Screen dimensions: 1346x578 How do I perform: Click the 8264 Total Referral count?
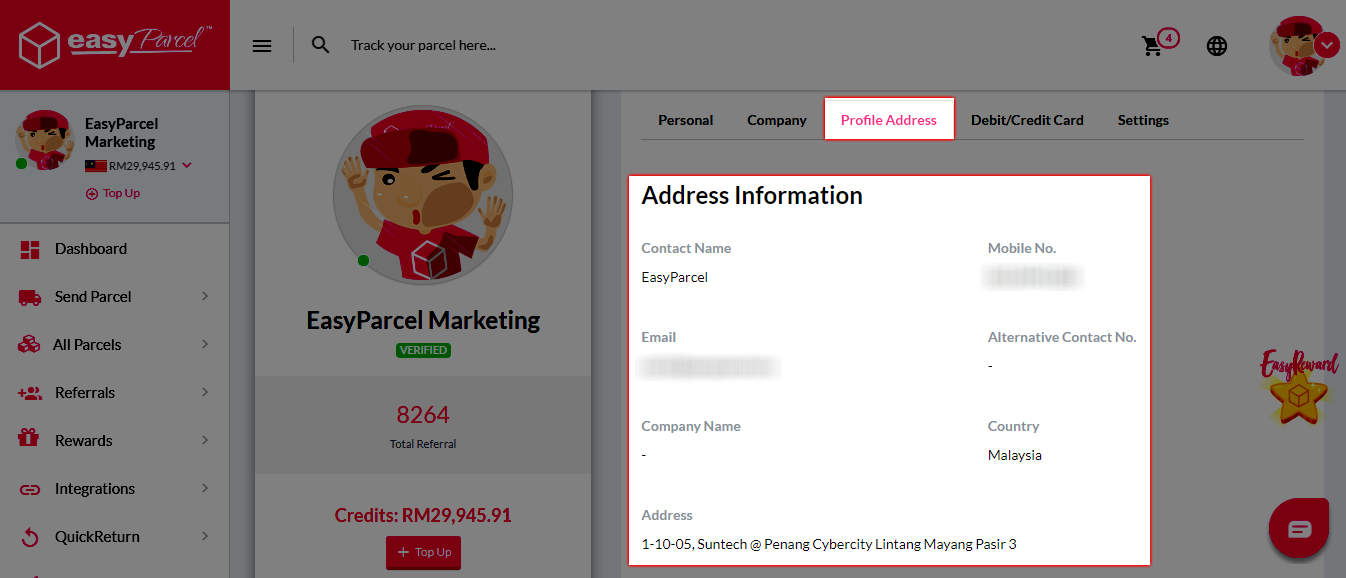(x=423, y=415)
